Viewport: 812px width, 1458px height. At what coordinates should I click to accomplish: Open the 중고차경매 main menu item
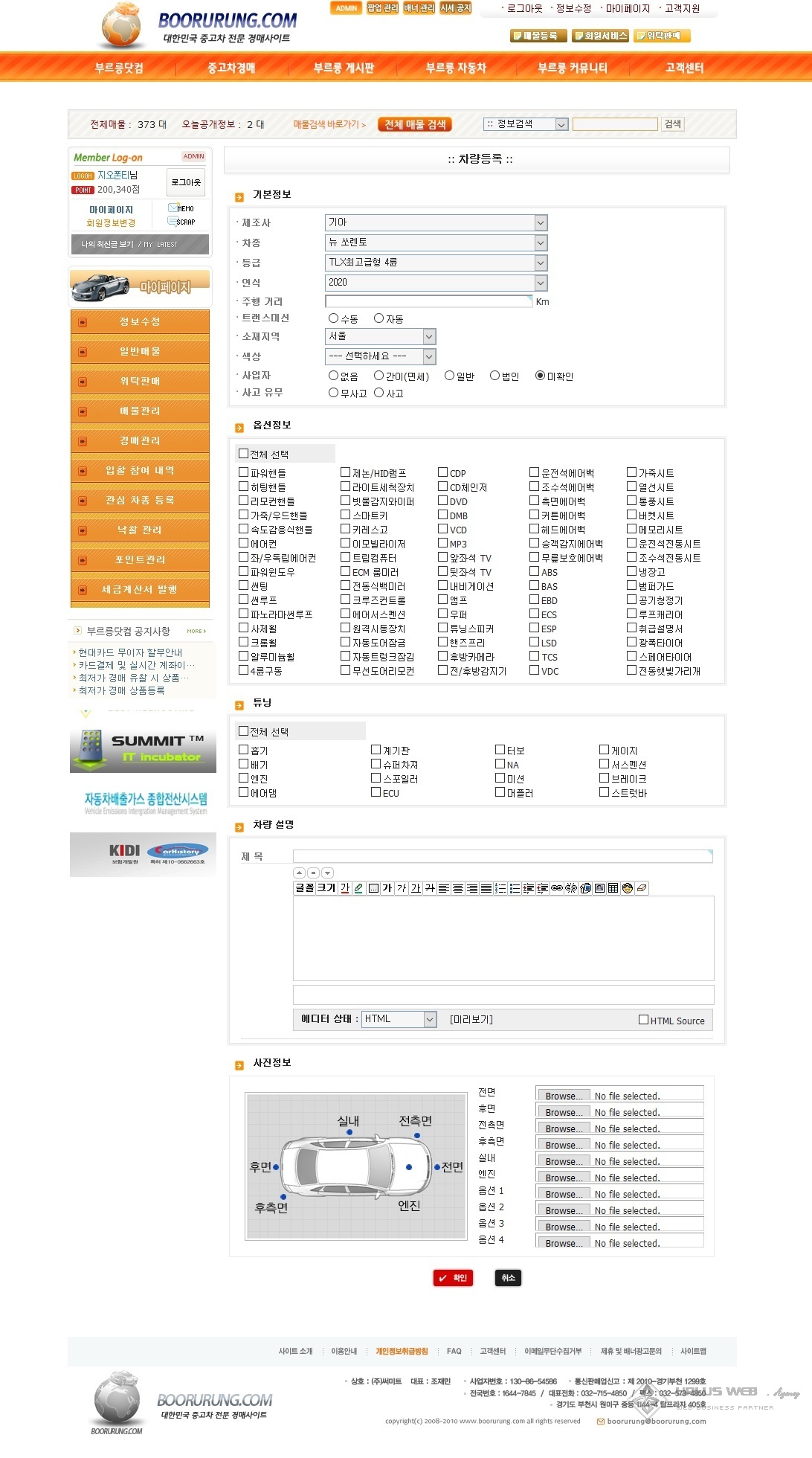231,68
